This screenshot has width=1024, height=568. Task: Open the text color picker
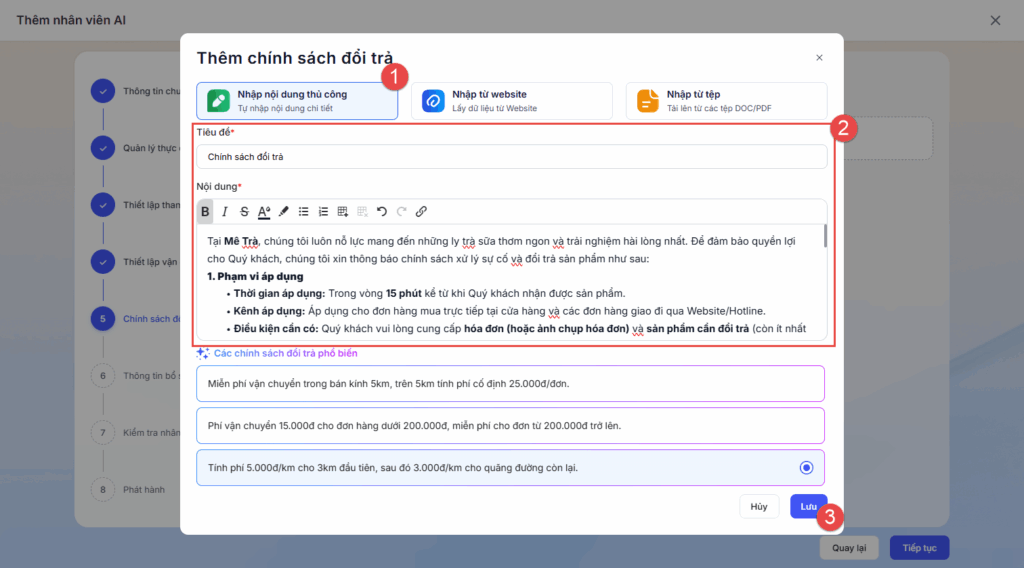click(264, 212)
